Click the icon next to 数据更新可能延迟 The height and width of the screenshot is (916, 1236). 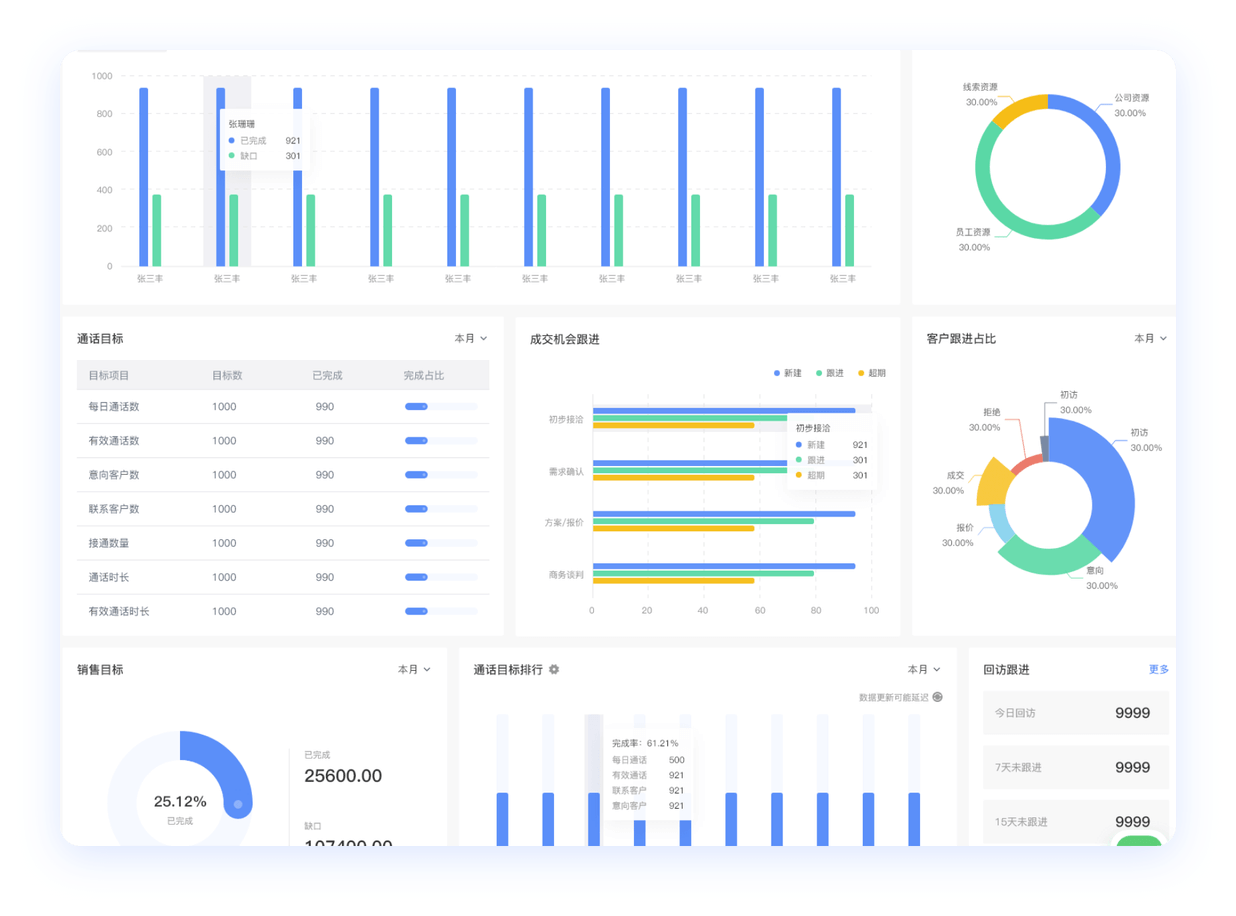937,697
